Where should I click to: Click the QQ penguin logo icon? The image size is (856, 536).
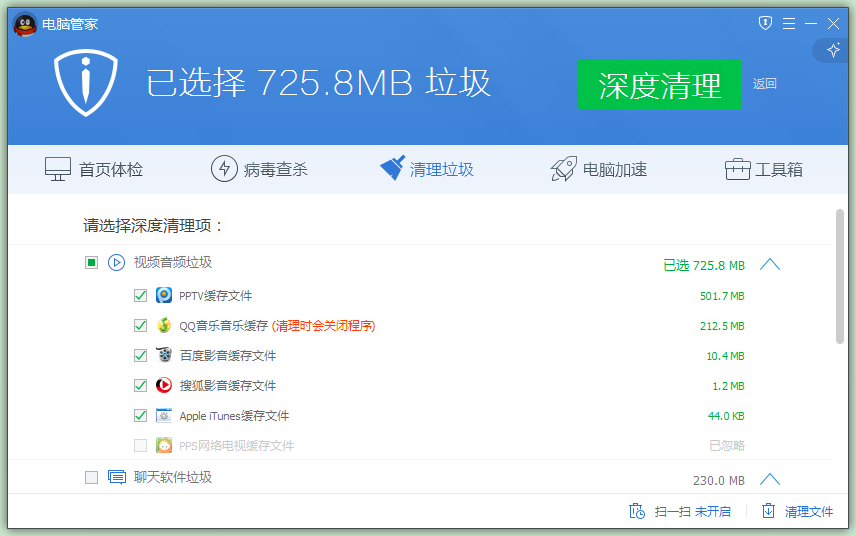[25, 25]
